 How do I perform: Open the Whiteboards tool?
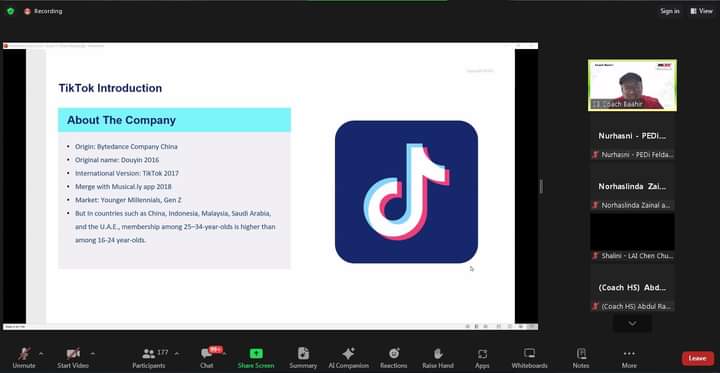[x=529, y=358]
